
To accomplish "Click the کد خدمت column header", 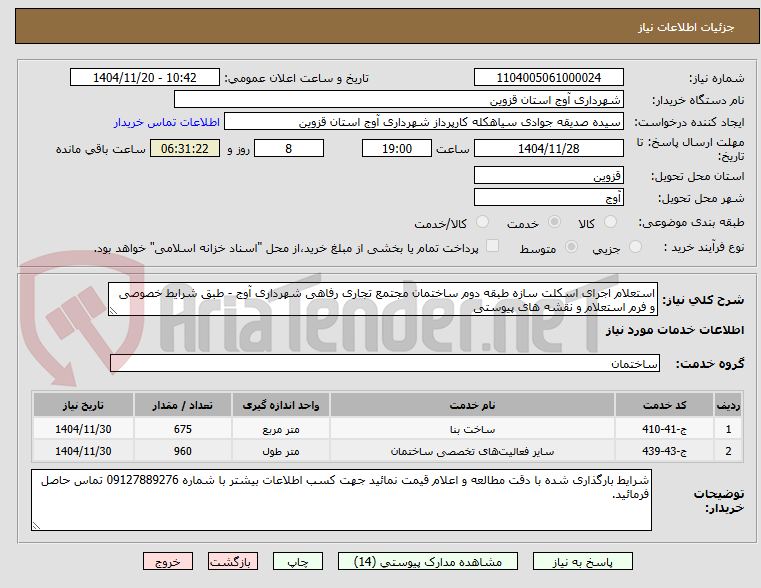I will [x=664, y=405].
